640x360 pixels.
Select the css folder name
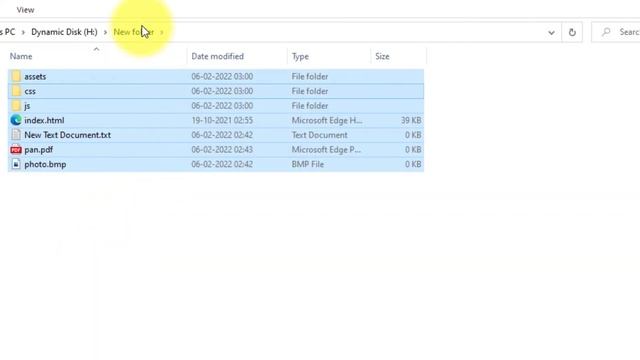[x=30, y=91]
